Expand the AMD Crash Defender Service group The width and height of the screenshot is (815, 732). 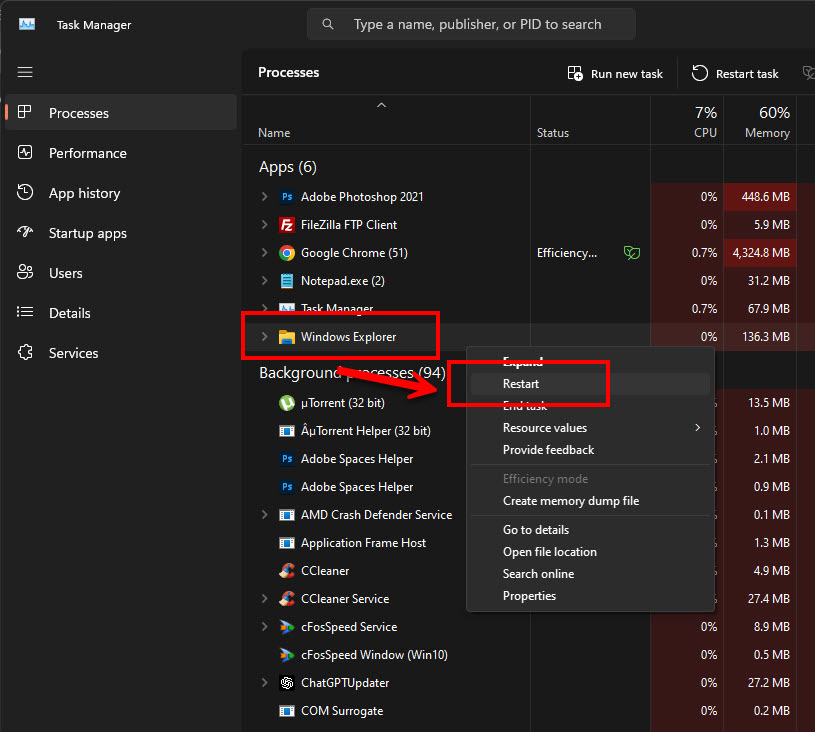pos(265,515)
